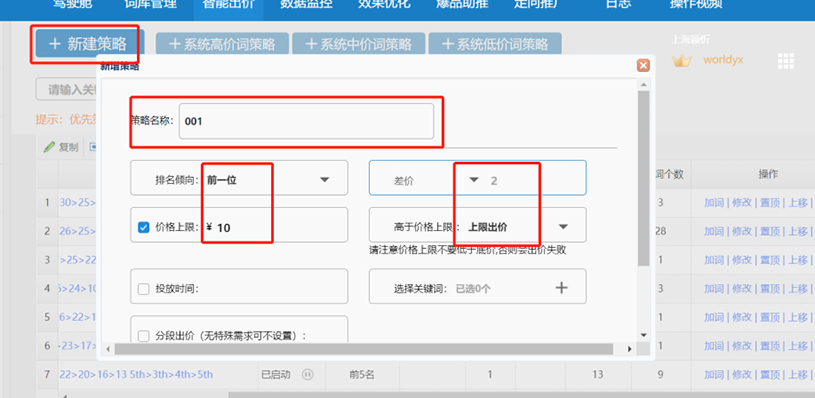Click dialog horizontal scrollbar left arrow
815x398 pixels.
click(108, 349)
